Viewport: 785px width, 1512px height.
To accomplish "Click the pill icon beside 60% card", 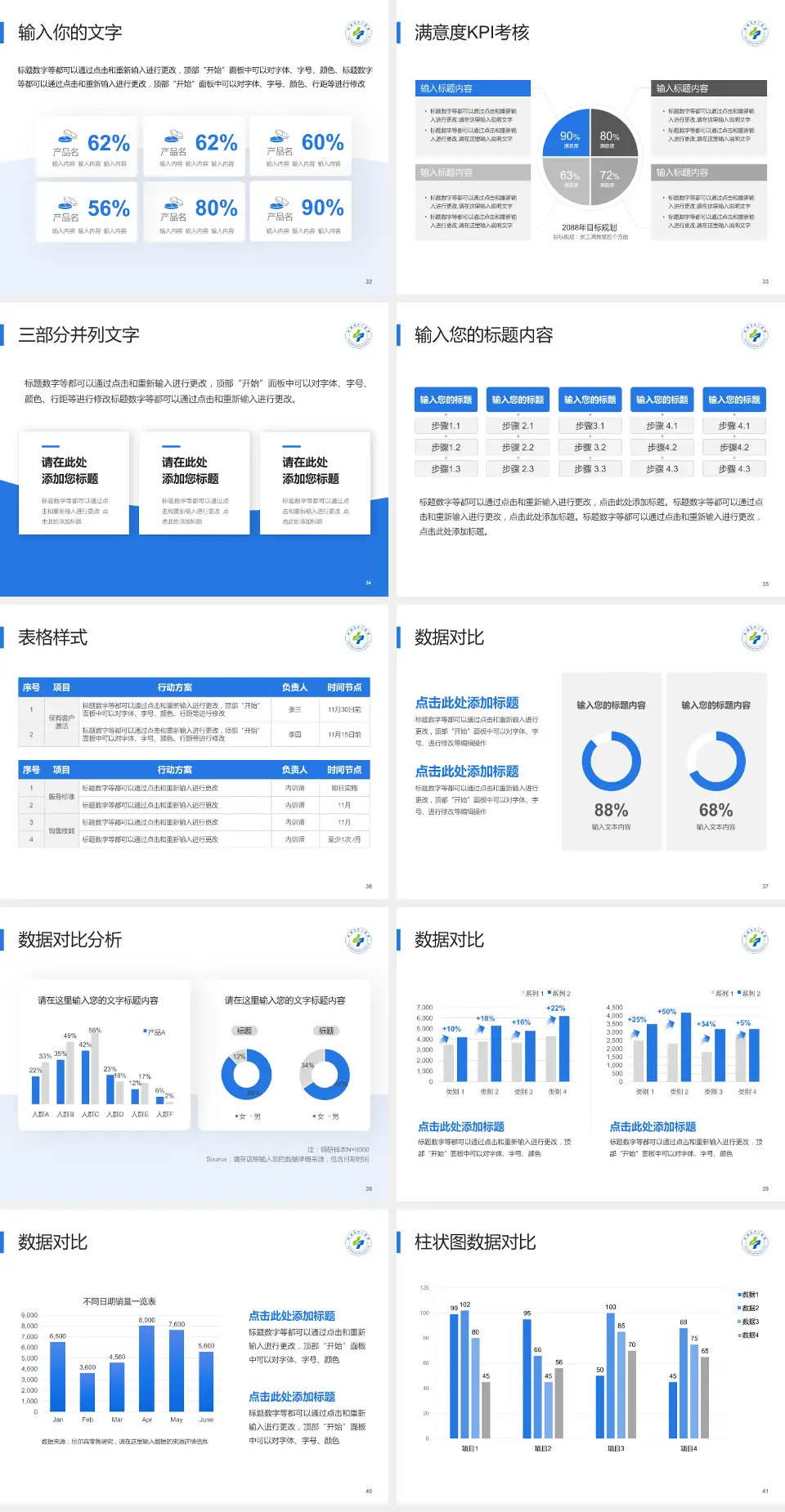I will coord(280,136).
